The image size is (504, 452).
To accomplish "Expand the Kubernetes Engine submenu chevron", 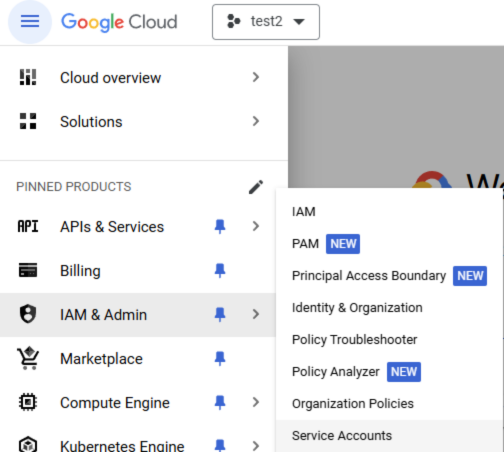I will pyautogui.click(x=256, y=446).
